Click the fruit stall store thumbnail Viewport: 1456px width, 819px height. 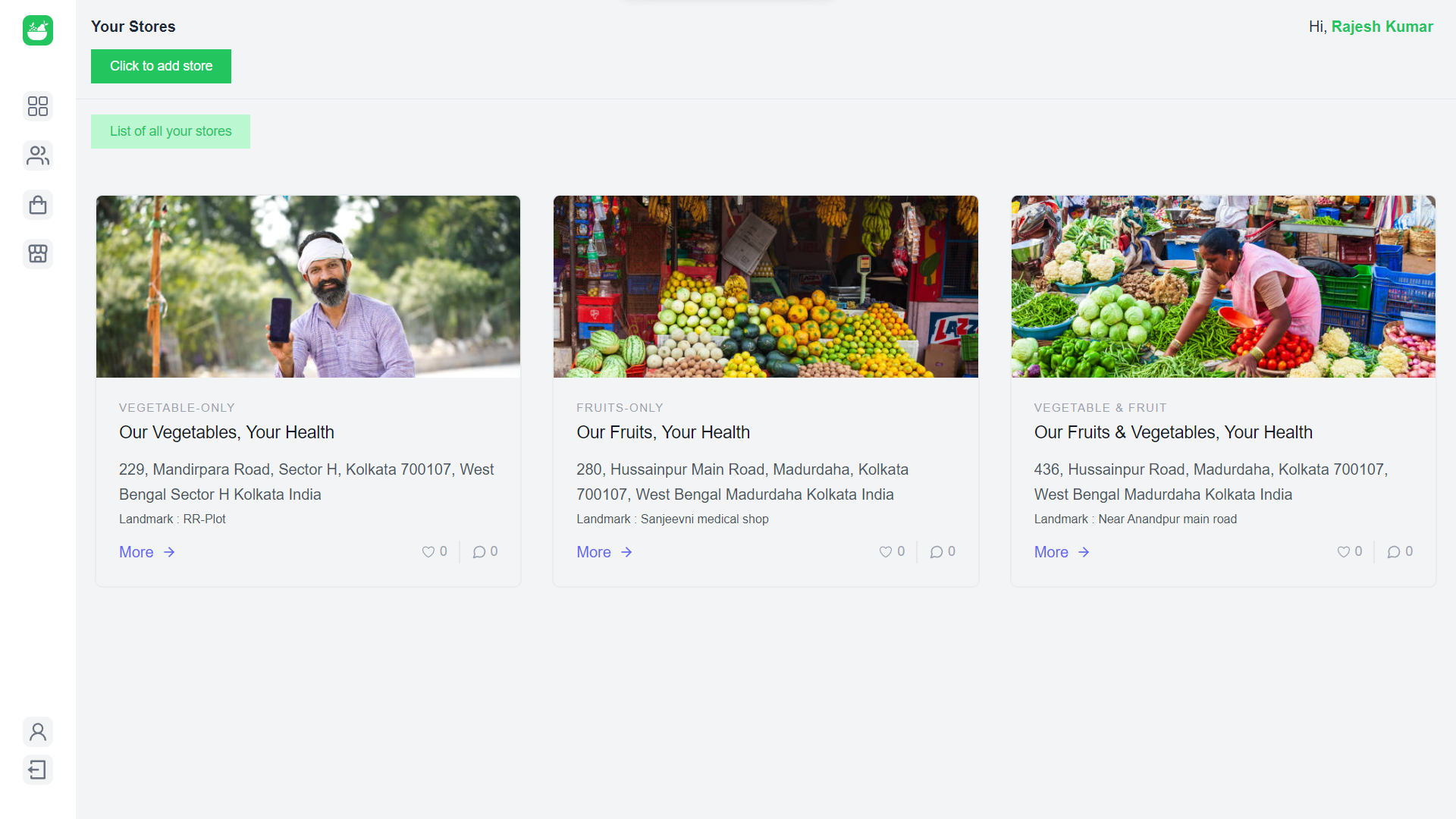tap(765, 287)
